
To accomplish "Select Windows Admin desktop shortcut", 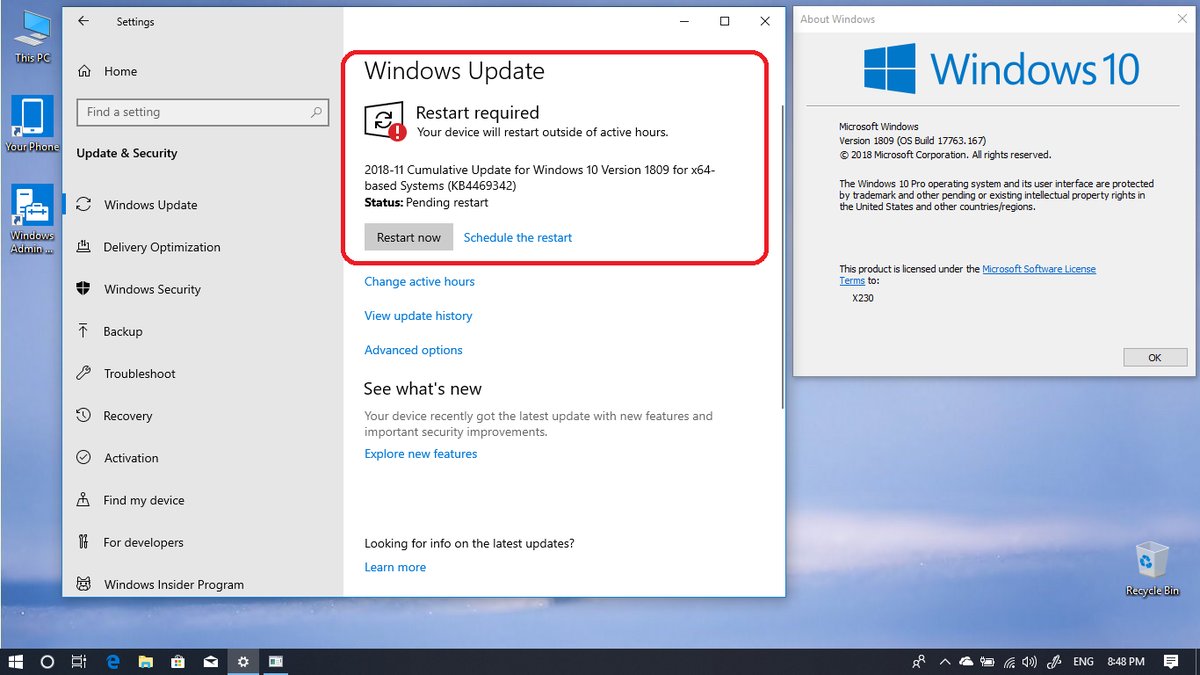I will 32,219.
